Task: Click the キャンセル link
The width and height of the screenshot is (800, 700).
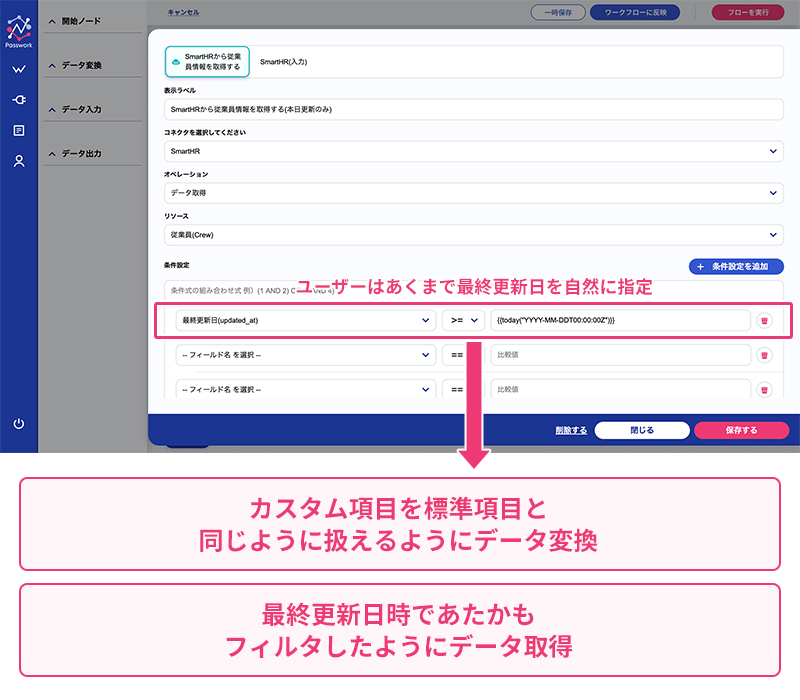Action: coord(184,12)
